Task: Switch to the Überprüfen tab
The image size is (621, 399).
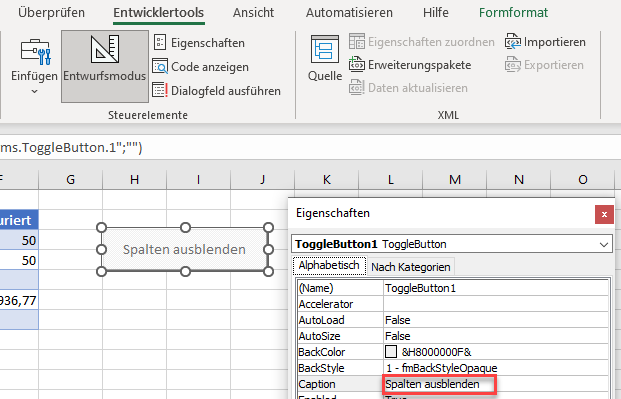Action: click(51, 12)
